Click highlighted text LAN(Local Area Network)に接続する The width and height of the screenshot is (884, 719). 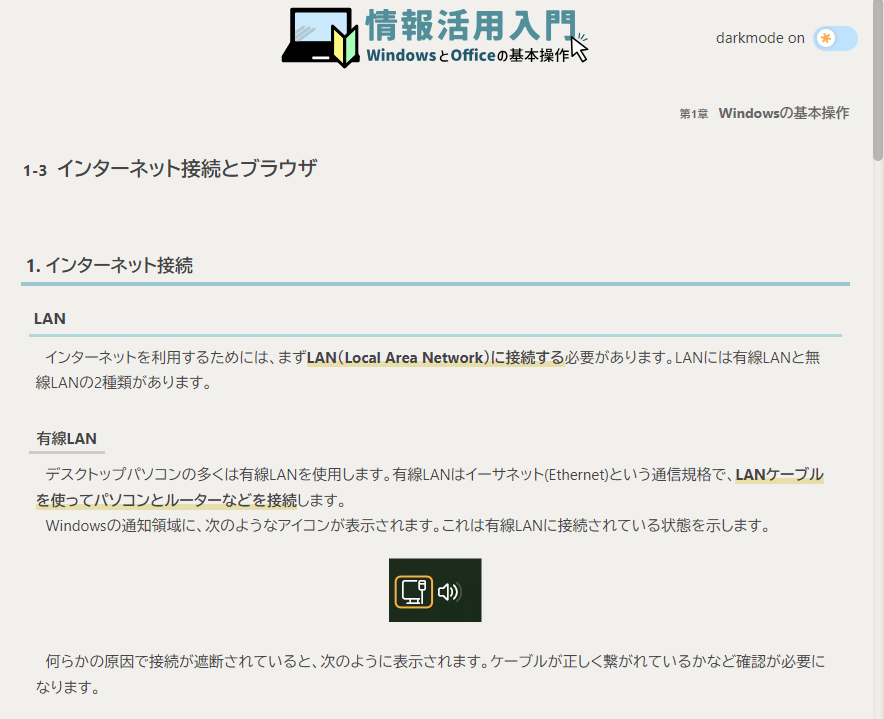[x=435, y=358]
